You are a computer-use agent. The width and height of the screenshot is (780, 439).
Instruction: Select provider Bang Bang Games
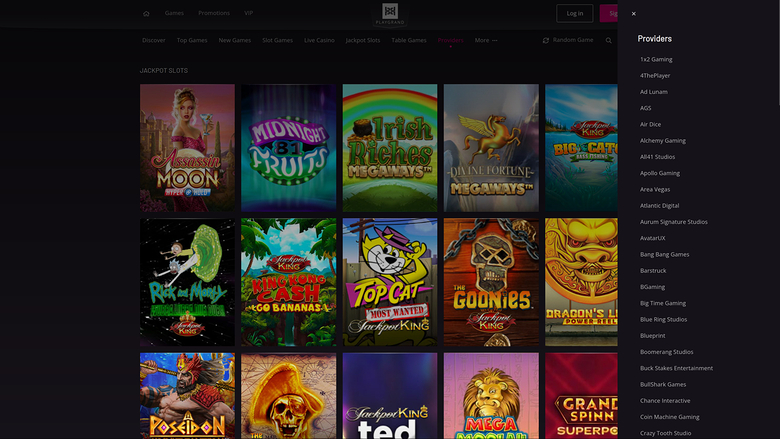click(x=665, y=254)
